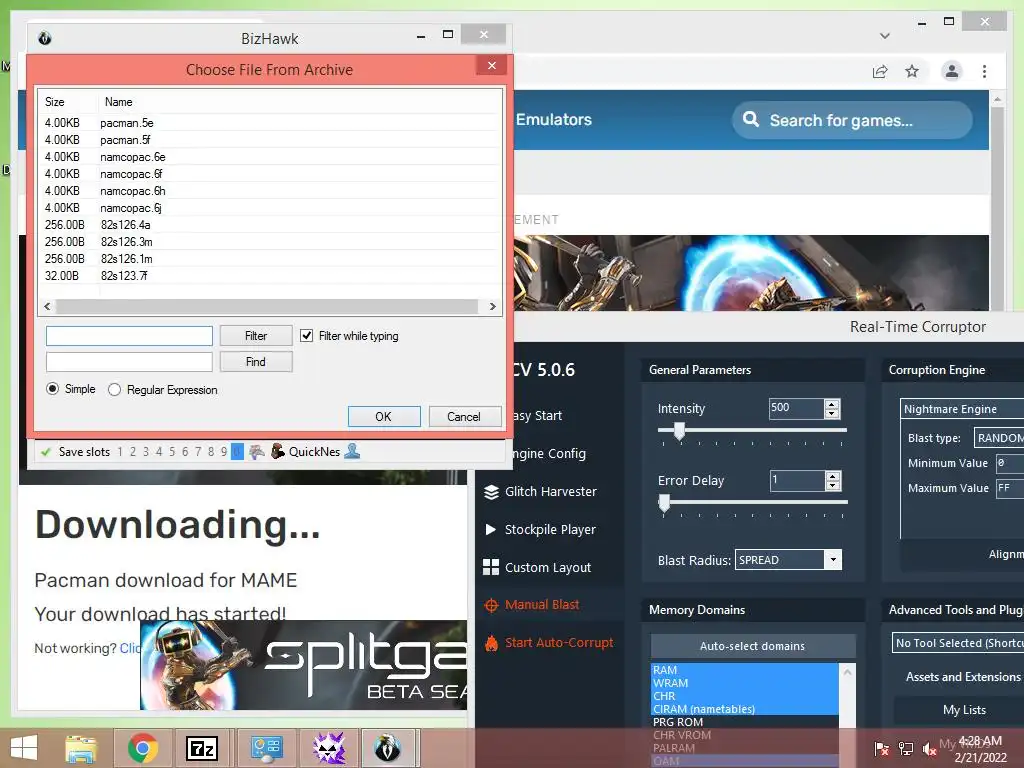
Task: Click the My Lists button
Action: (x=965, y=710)
